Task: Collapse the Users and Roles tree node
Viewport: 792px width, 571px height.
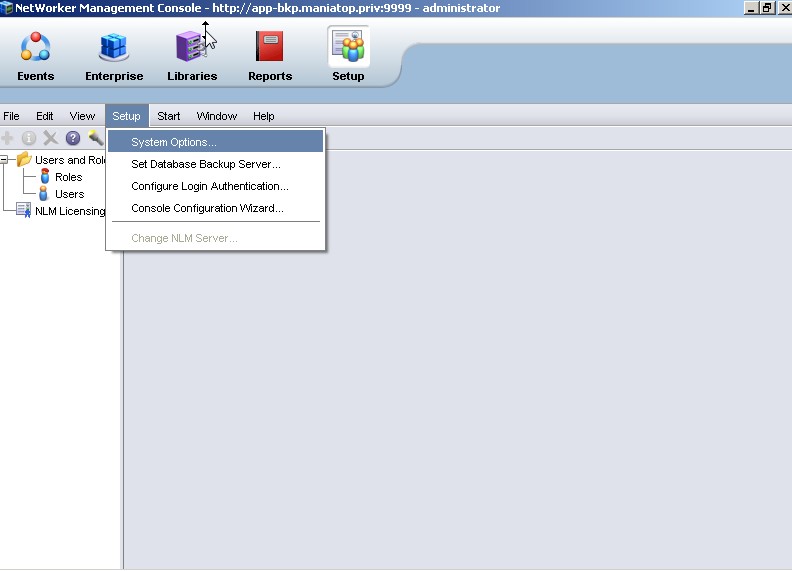Action: 4,160
